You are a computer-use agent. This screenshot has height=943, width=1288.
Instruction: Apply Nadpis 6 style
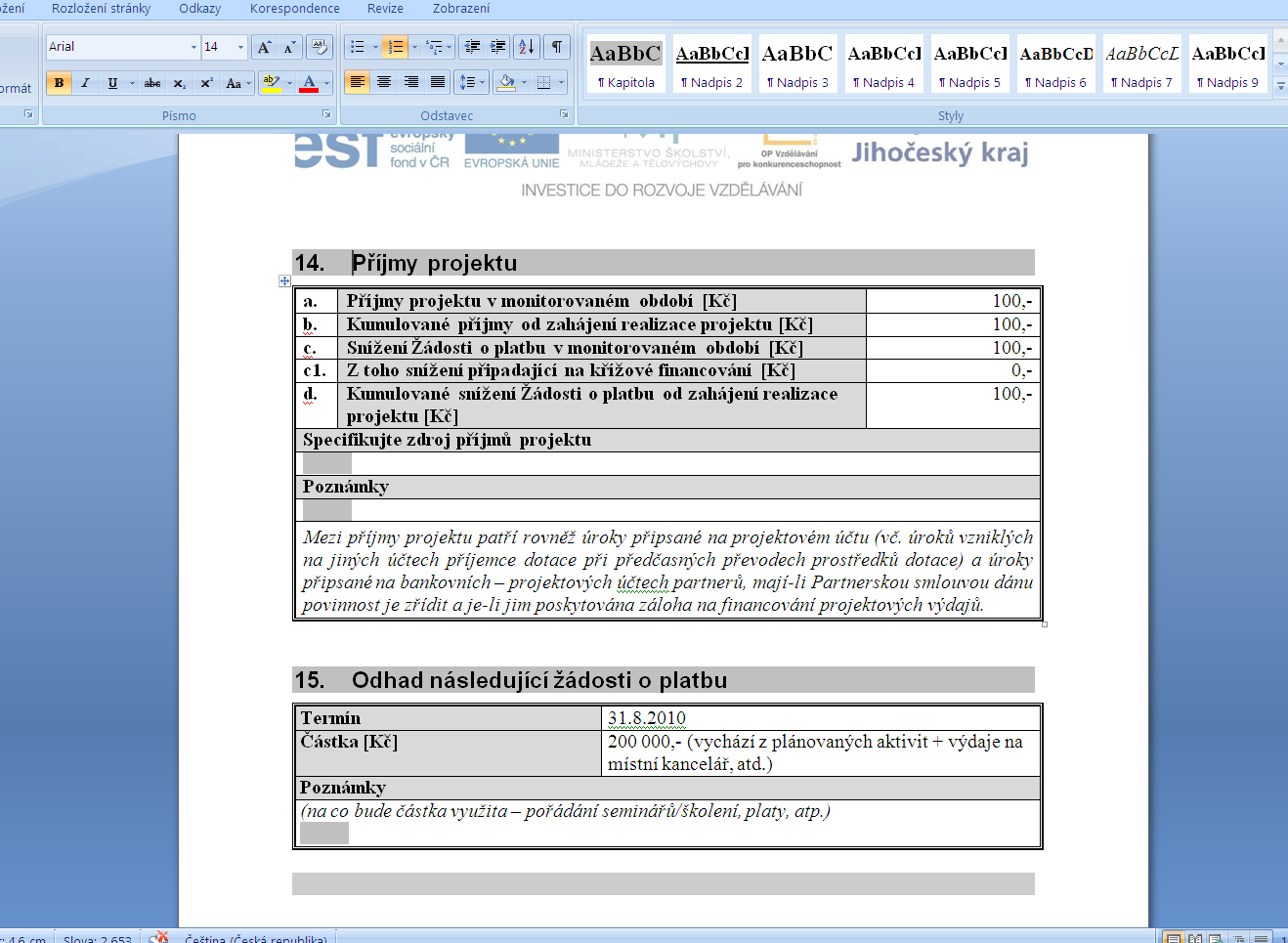pos(1056,64)
